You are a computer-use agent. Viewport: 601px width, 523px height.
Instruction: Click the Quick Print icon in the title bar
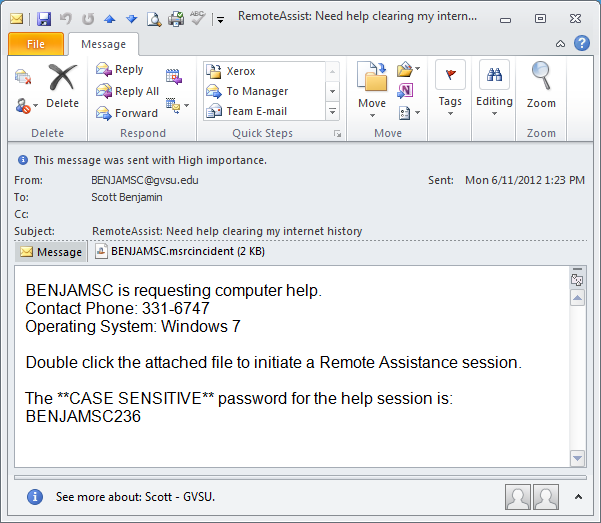point(176,17)
